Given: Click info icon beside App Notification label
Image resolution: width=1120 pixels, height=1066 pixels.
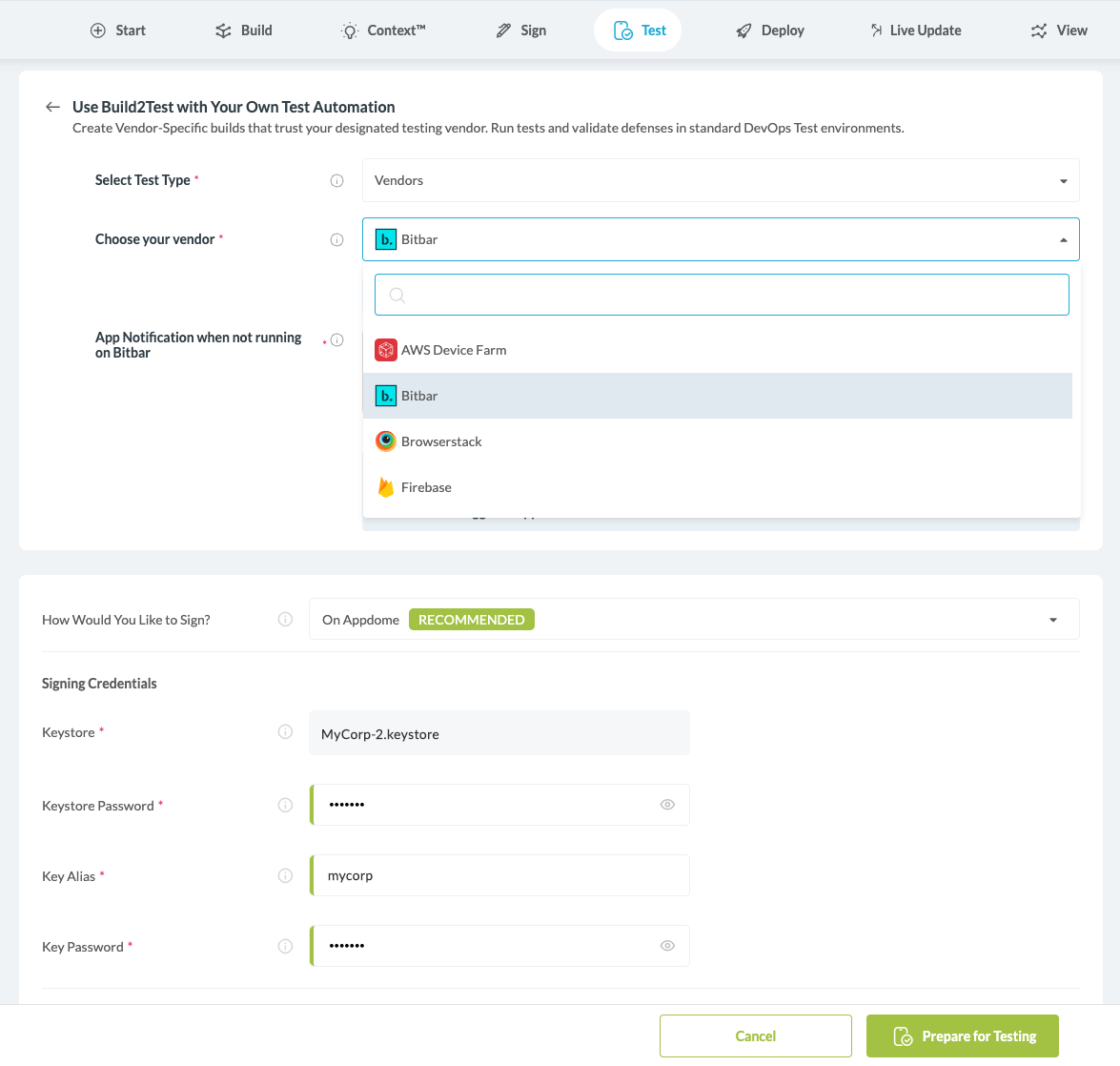Looking at the screenshot, I should [x=336, y=340].
